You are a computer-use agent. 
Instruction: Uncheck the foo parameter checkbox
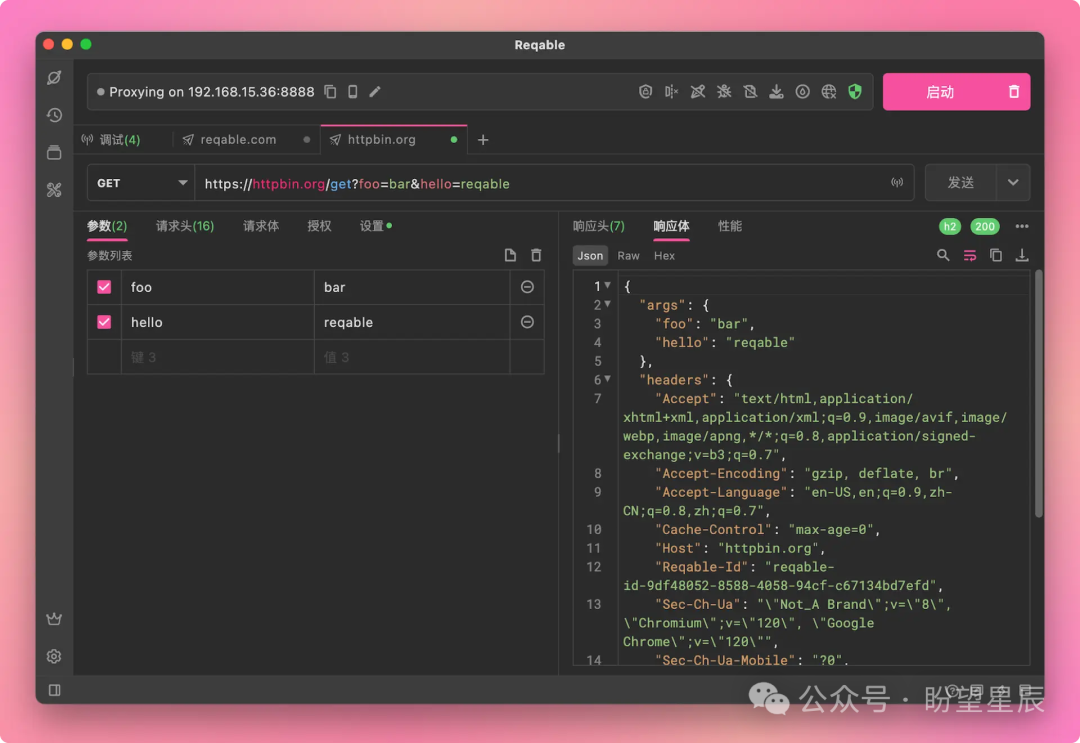click(x=104, y=287)
